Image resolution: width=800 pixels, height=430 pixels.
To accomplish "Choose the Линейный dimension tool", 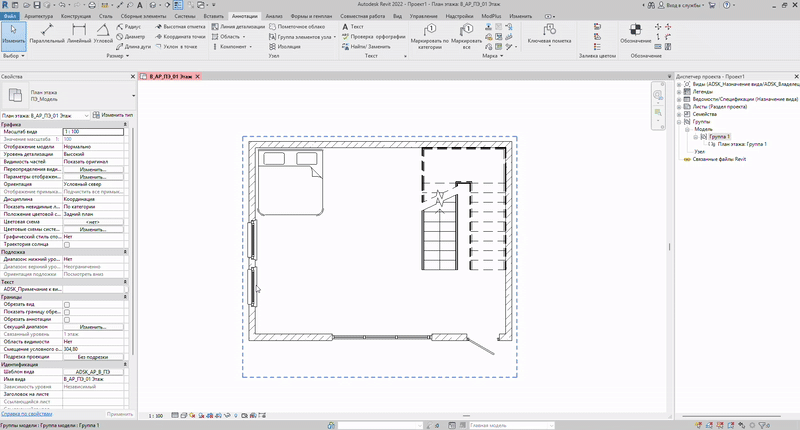I will [79, 35].
